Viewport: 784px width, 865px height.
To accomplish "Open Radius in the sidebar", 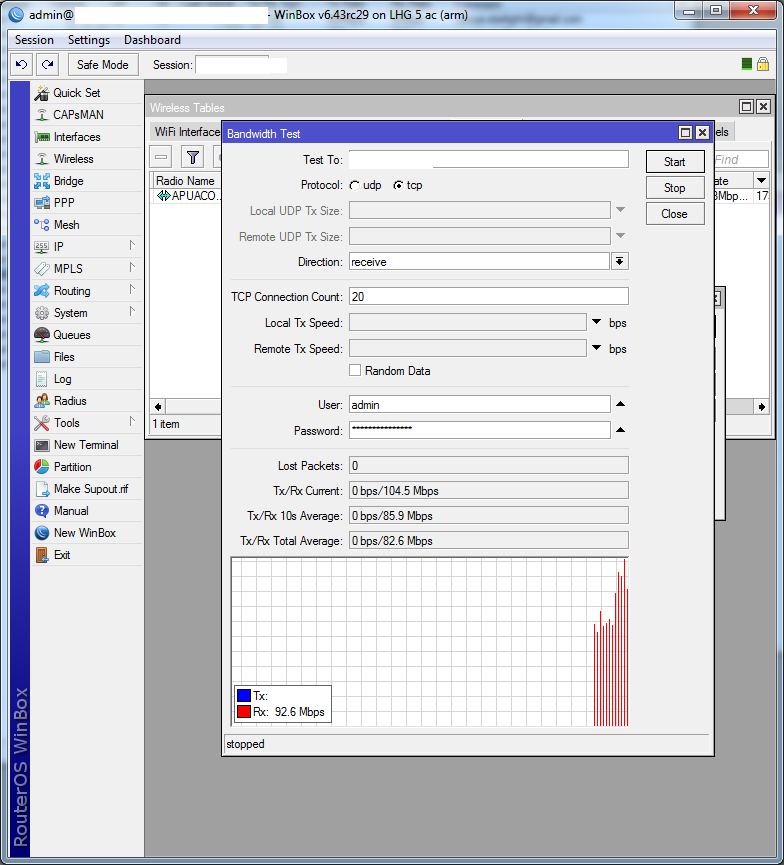I will tap(87, 401).
